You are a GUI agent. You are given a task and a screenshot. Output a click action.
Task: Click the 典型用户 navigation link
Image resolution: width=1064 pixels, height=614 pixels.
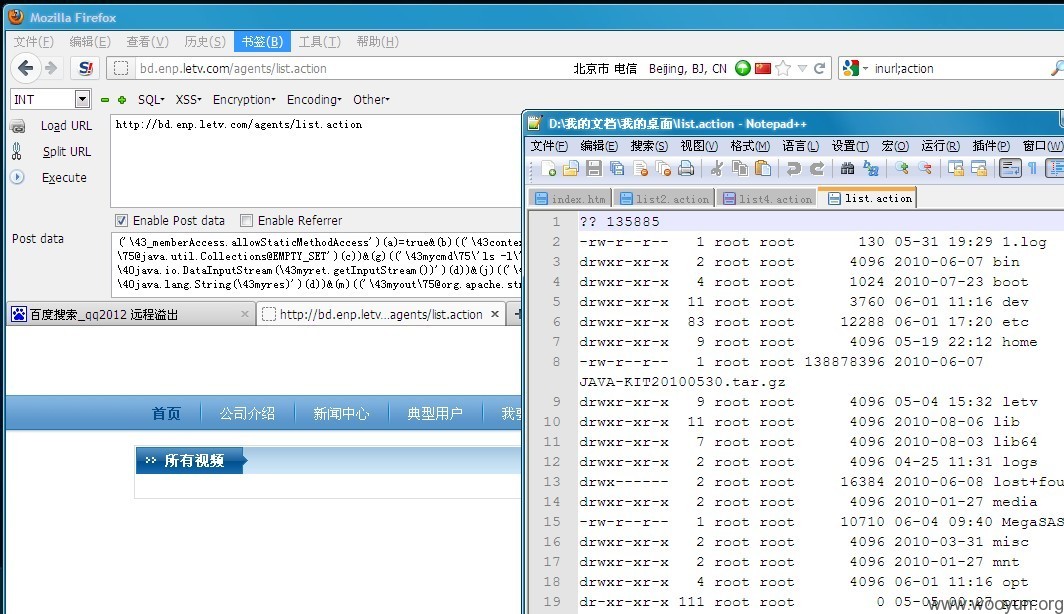[x=435, y=413]
